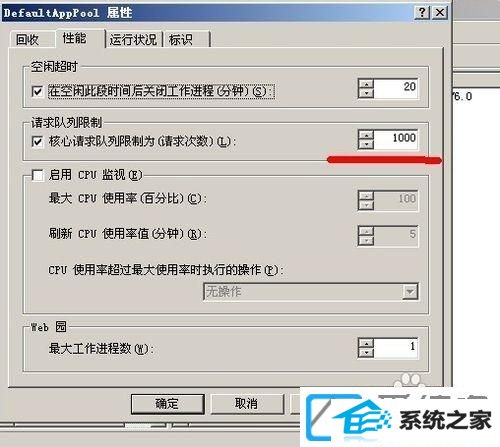Click the queue limit field showing 1000
The image size is (500, 447).
point(395,139)
